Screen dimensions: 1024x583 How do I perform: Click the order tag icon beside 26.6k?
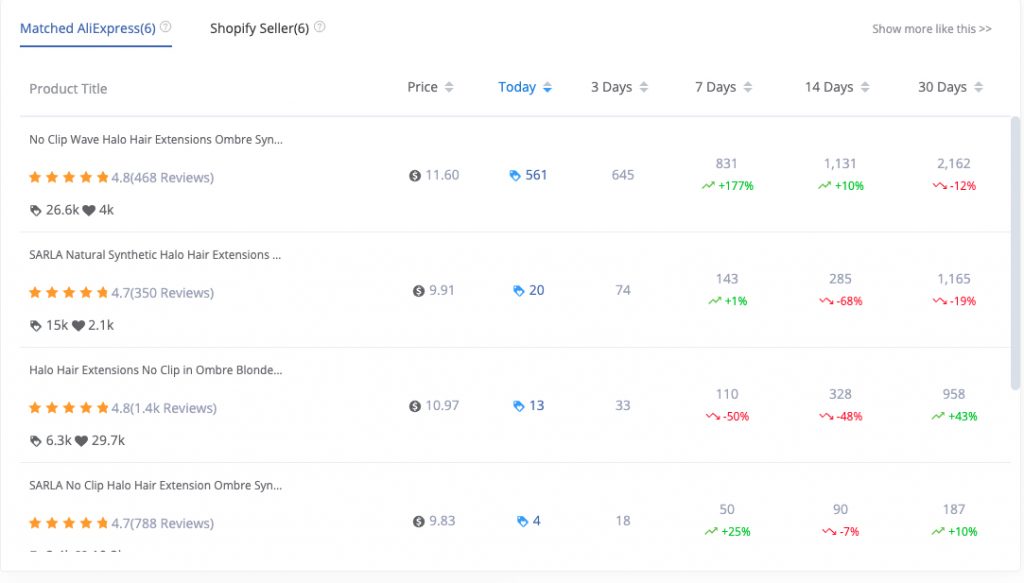(x=35, y=210)
